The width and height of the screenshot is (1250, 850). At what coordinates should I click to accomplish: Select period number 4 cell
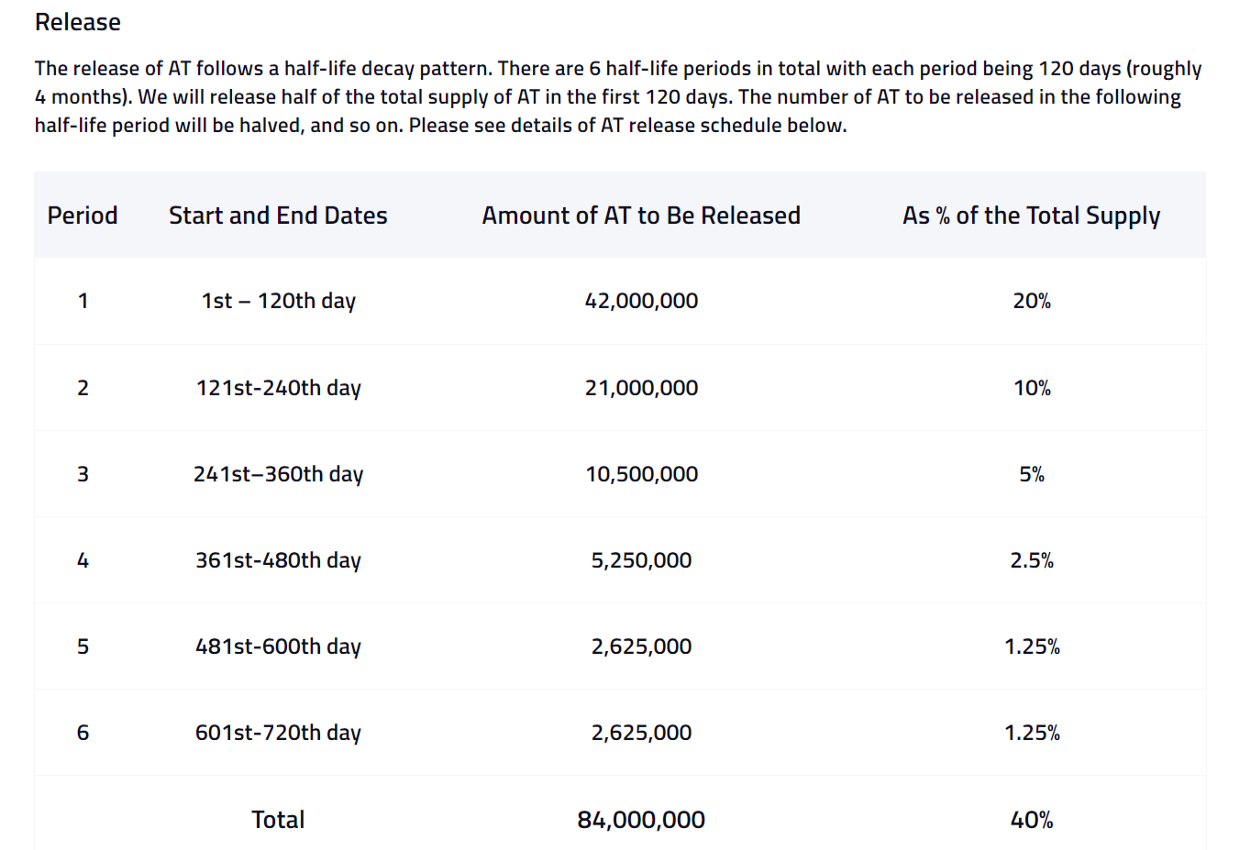coord(82,560)
